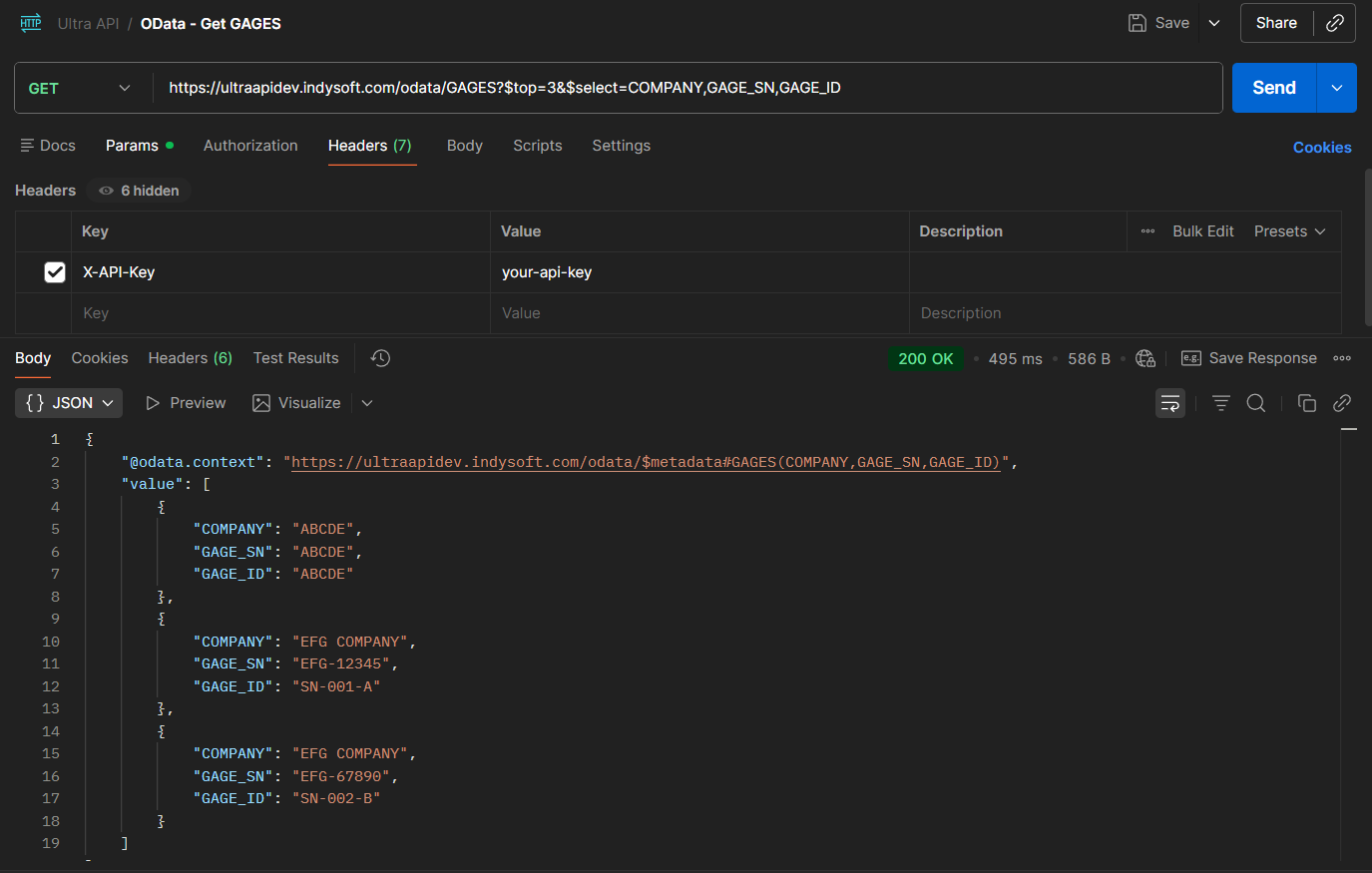Click the copy response icon

[1306, 403]
